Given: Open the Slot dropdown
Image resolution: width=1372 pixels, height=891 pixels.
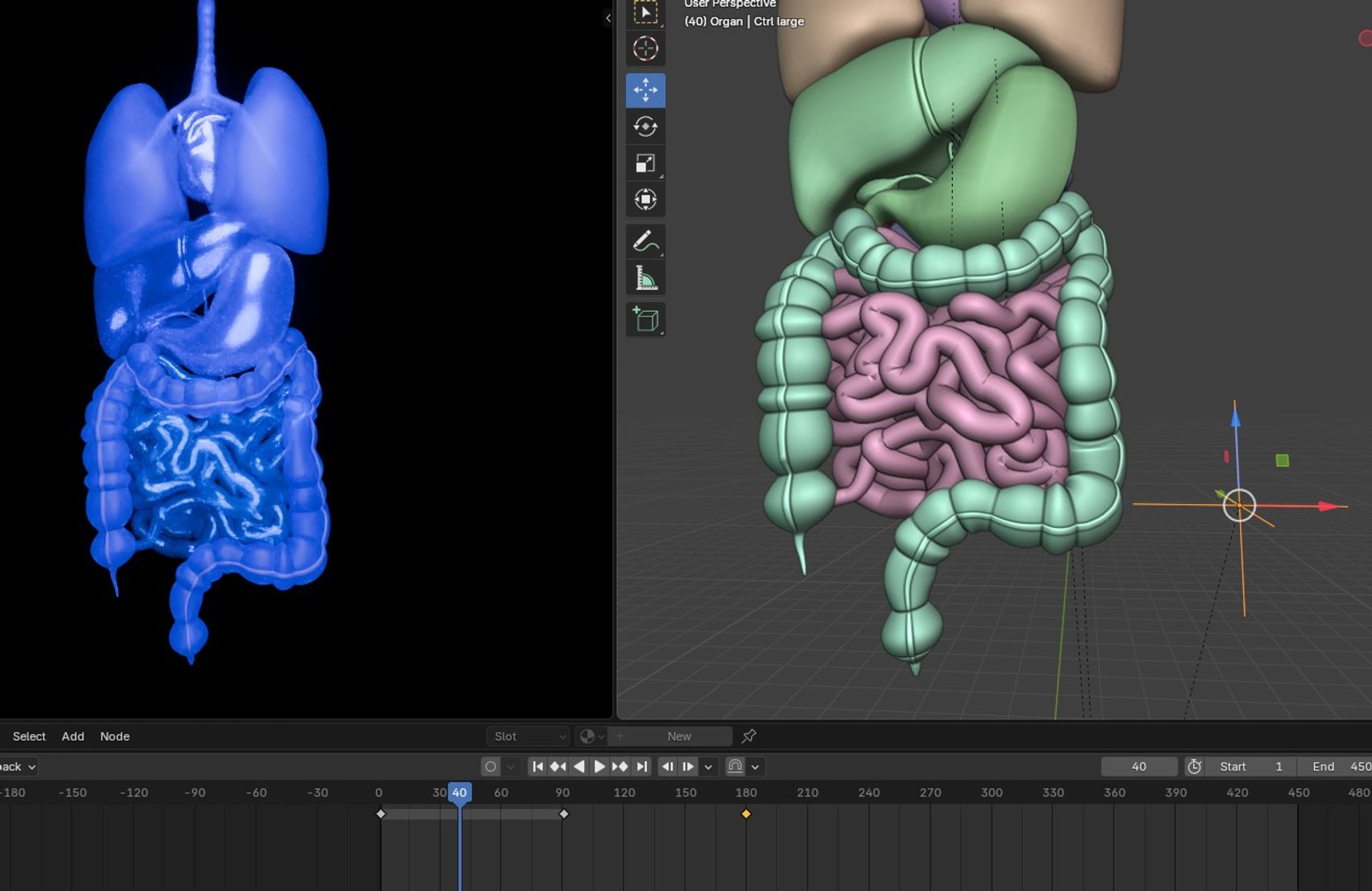Looking at the screenshot, I should coord(529,736).
